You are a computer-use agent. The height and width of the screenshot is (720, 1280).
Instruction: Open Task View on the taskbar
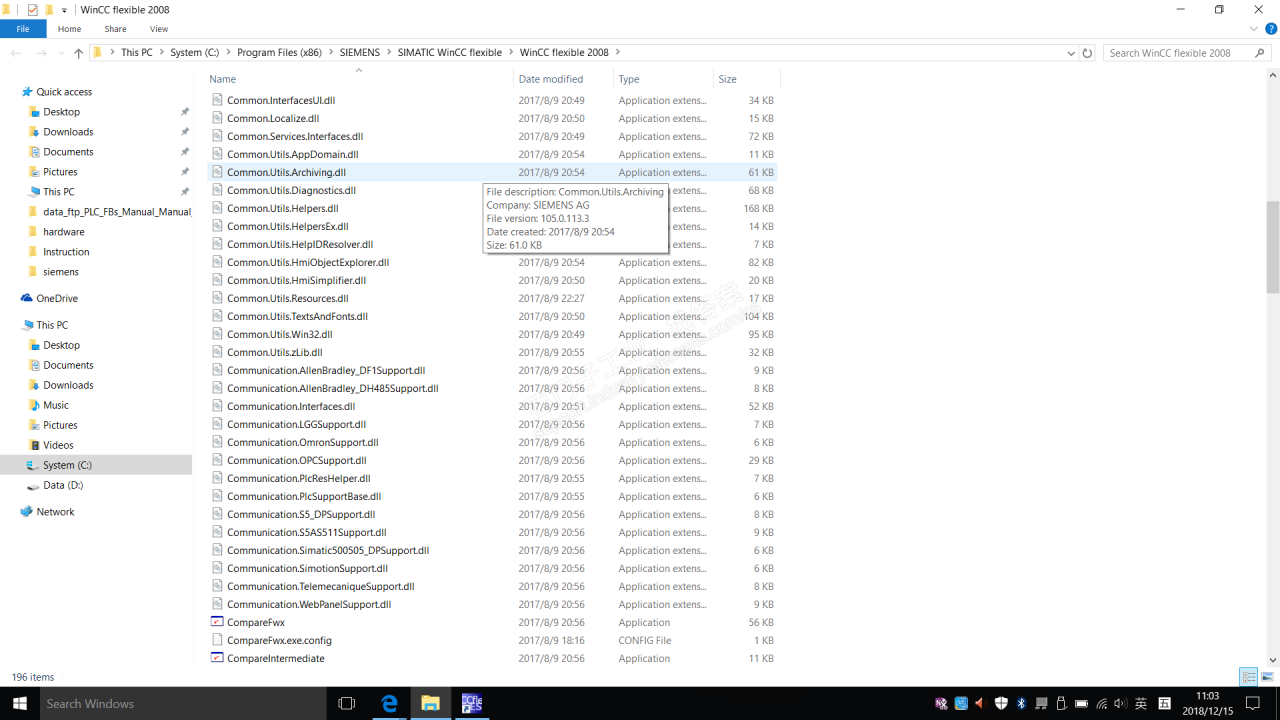click(x=346, y=703)
